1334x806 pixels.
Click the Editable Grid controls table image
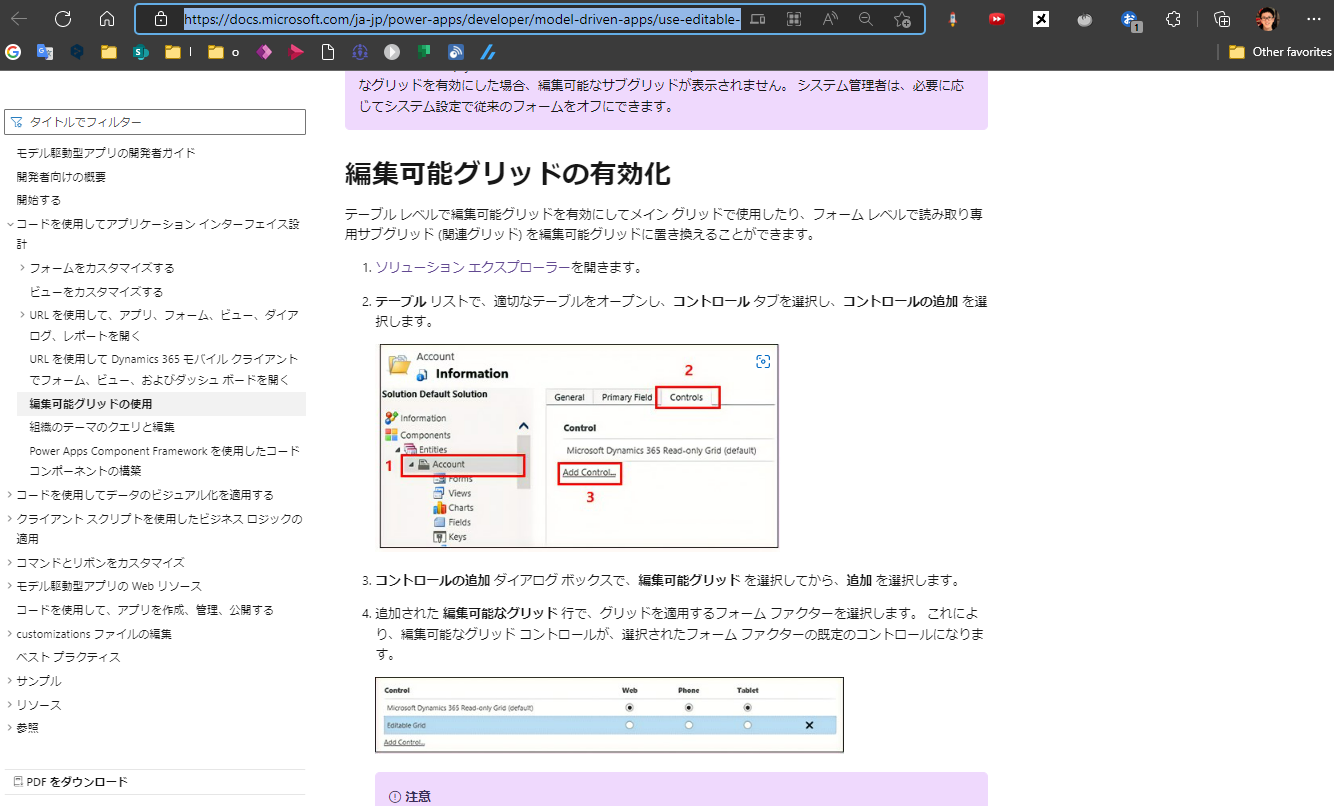click(x=609, y=714)
